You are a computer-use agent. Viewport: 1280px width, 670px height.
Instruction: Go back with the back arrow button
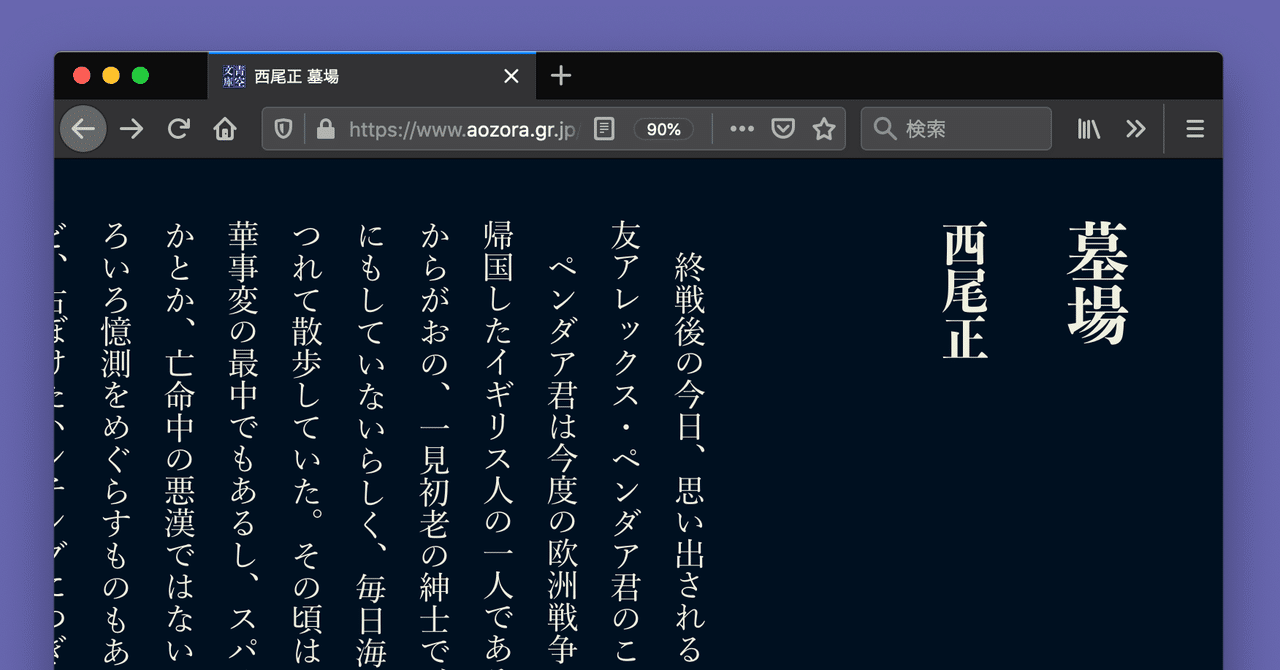(x=83, y=129)
